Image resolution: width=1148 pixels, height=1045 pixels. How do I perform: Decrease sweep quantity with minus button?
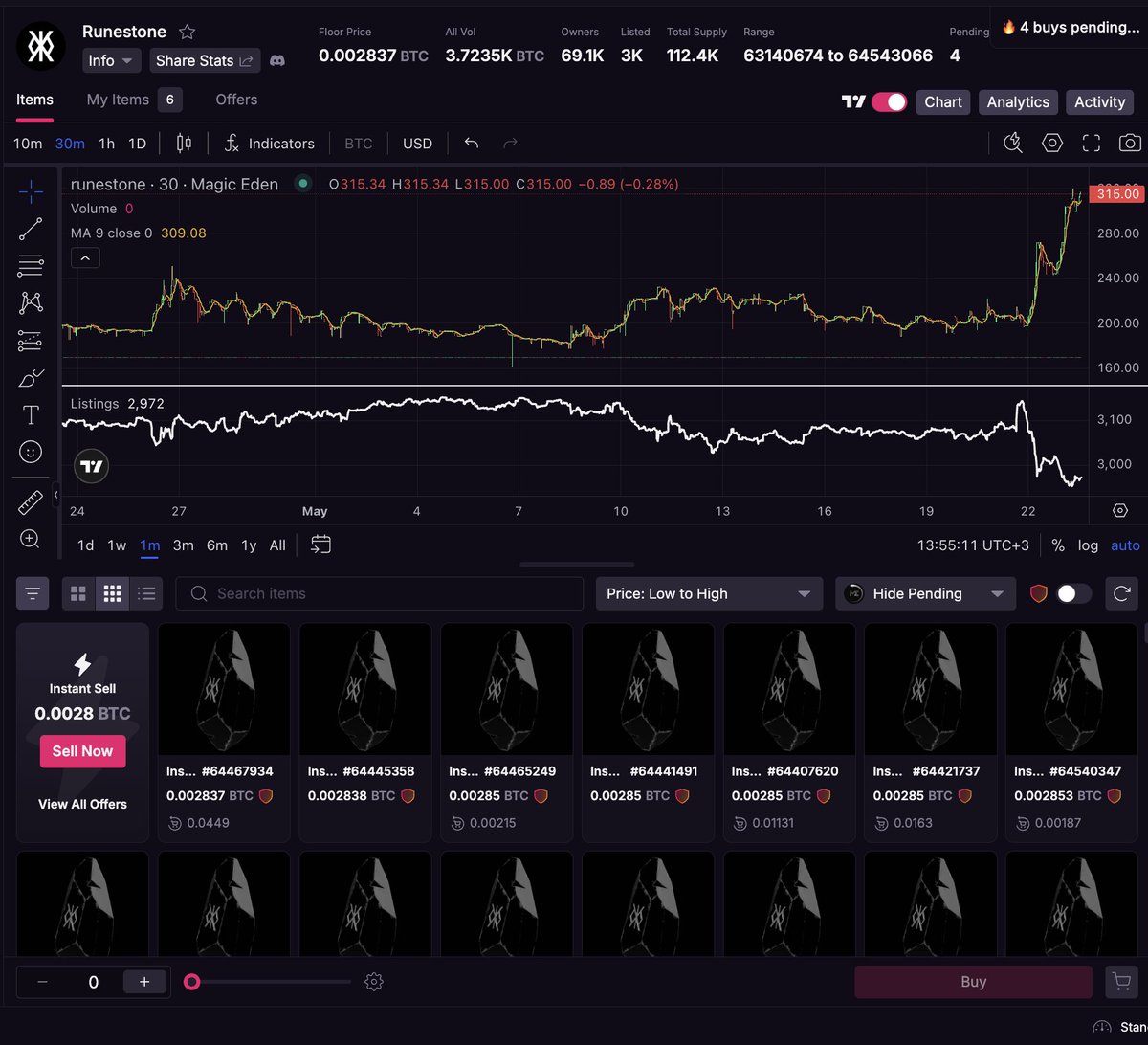(x=42, y=982)
